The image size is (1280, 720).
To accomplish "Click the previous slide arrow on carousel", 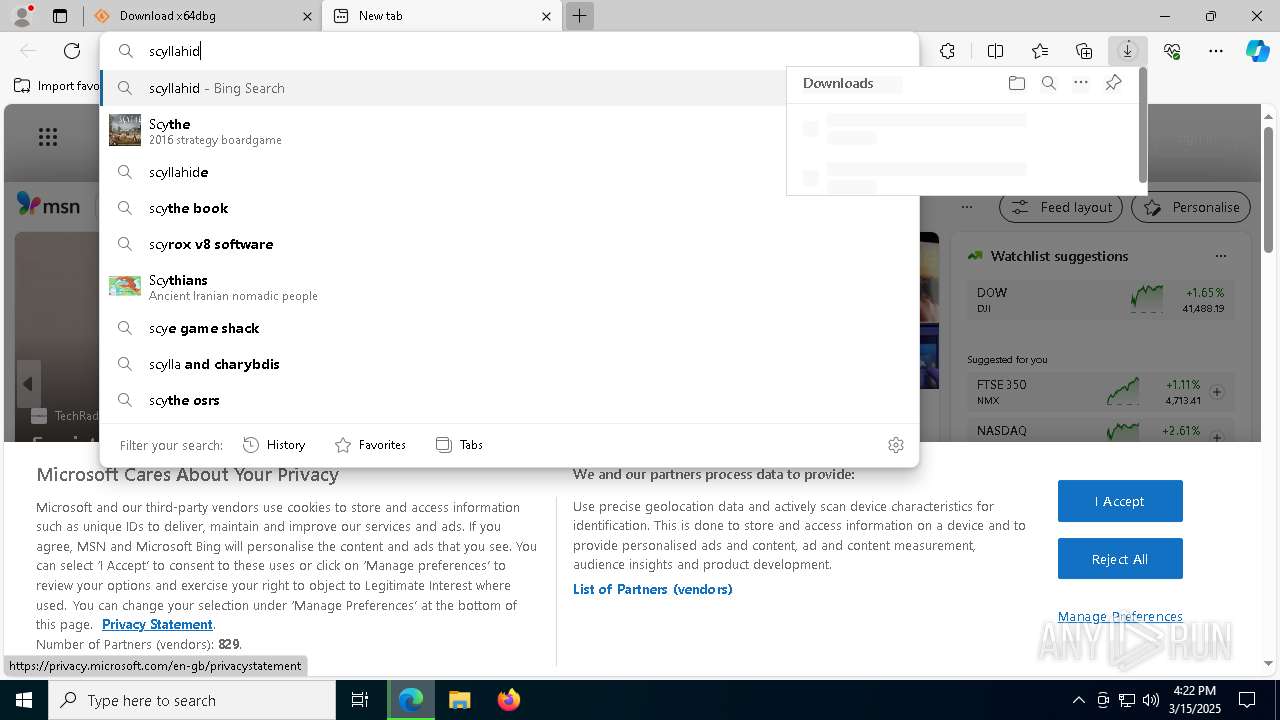I will pos(28,384).
